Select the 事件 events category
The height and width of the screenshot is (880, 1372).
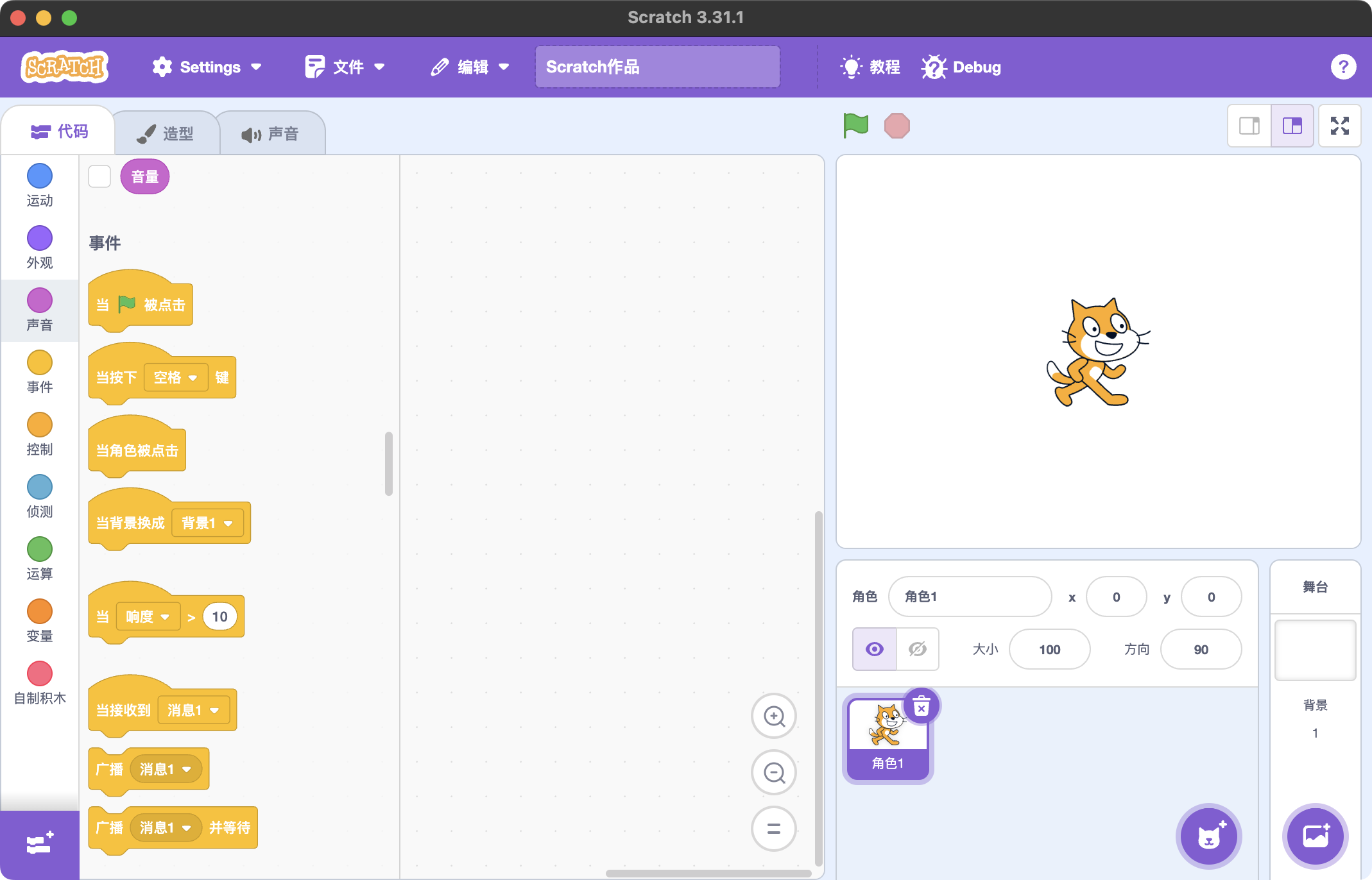click(40, 372)
